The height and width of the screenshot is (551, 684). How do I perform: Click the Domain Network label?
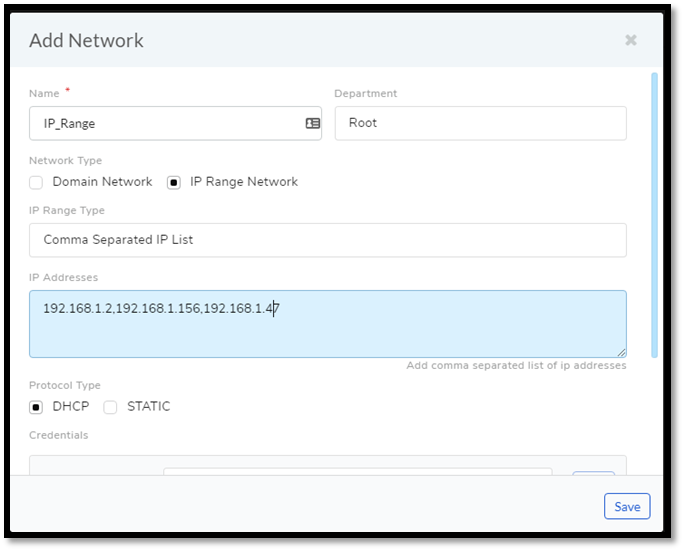click(x=103, y=182)
